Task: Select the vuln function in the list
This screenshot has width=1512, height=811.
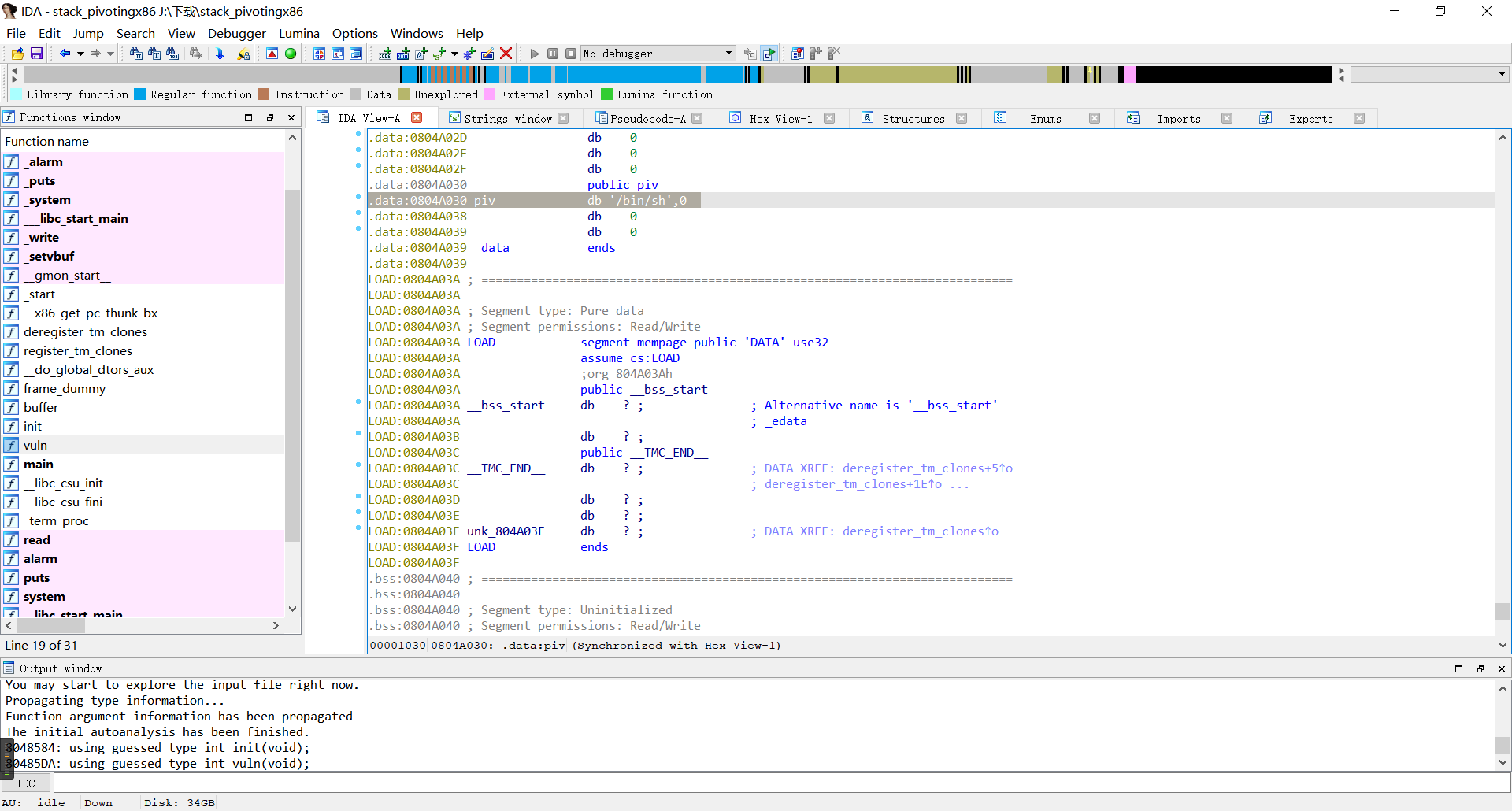Action: pyautogui.click(x=35, y=445)
